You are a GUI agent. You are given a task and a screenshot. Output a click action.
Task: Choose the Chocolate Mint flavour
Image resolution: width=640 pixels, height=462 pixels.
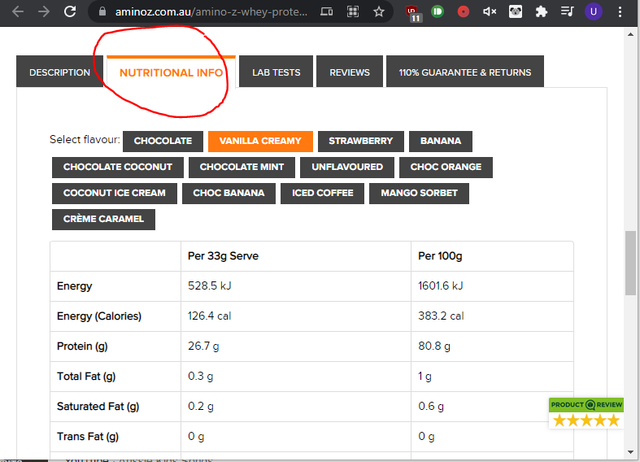pos(242,167)
